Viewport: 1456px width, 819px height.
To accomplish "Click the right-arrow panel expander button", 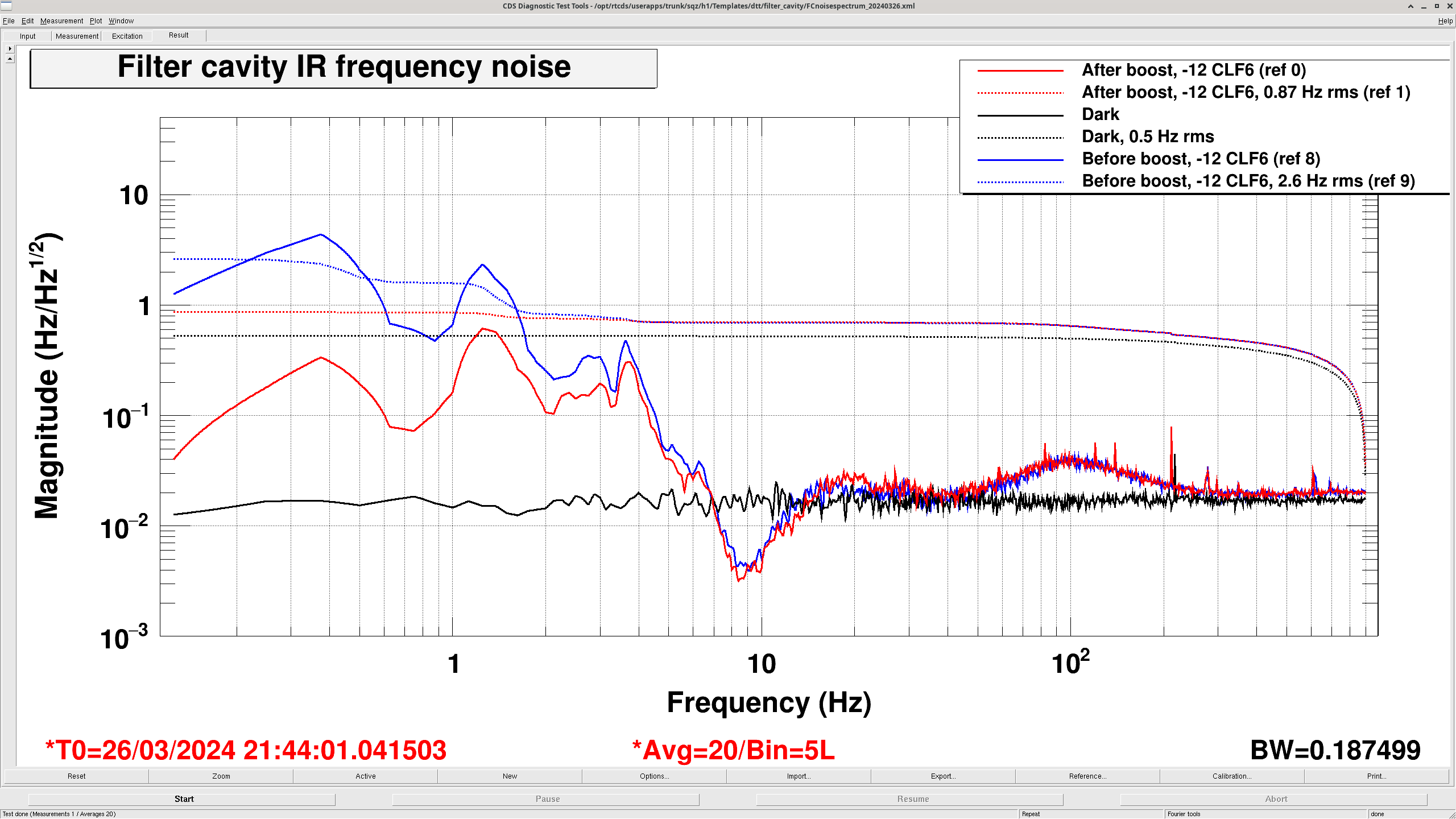I will click(10, 49).
